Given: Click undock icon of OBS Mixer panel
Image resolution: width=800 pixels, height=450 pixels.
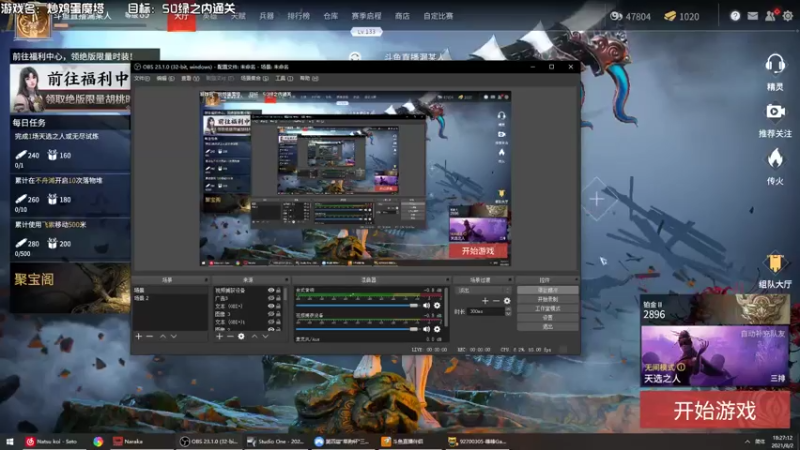Looking at the screenshot, I should [447, 280].
